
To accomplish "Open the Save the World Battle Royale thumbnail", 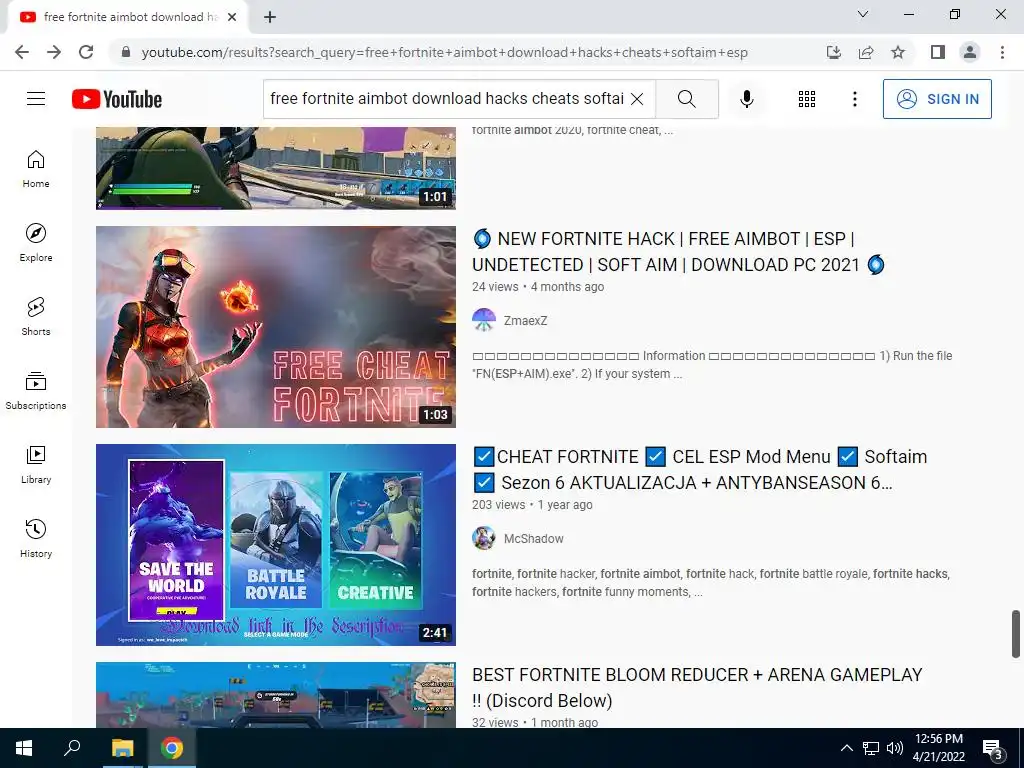I will (x=276, y=545).
